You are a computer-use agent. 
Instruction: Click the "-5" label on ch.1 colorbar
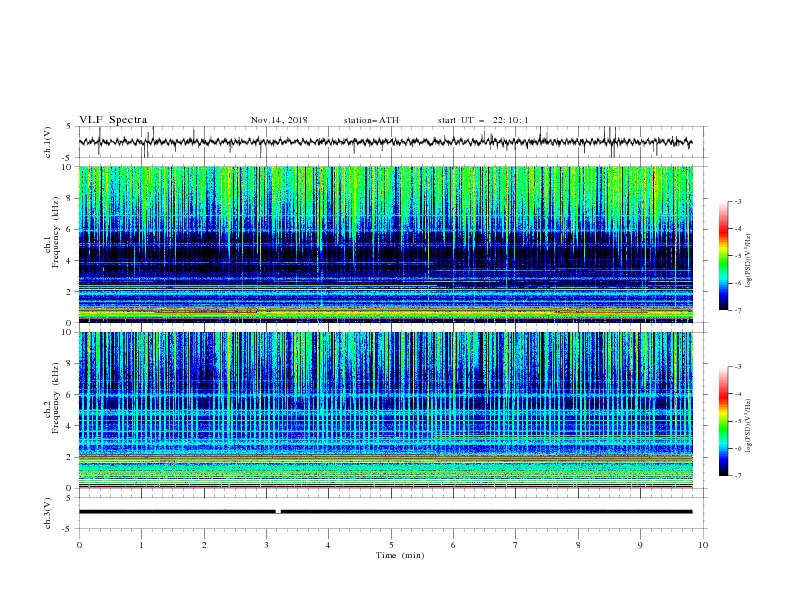pyautogui.click(x=738, y=256)
